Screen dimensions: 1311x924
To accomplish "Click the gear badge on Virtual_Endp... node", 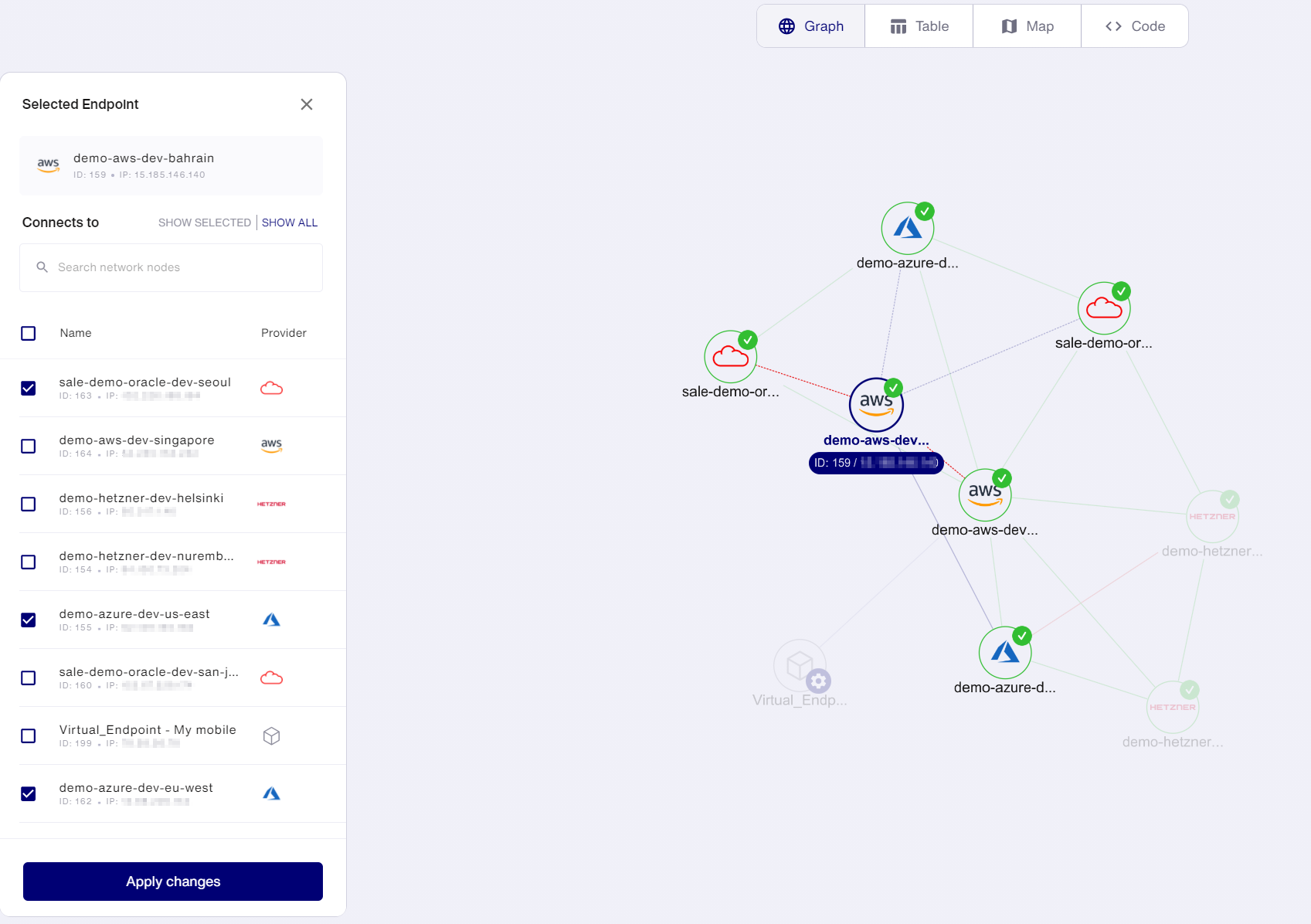I will click(819, 681).
